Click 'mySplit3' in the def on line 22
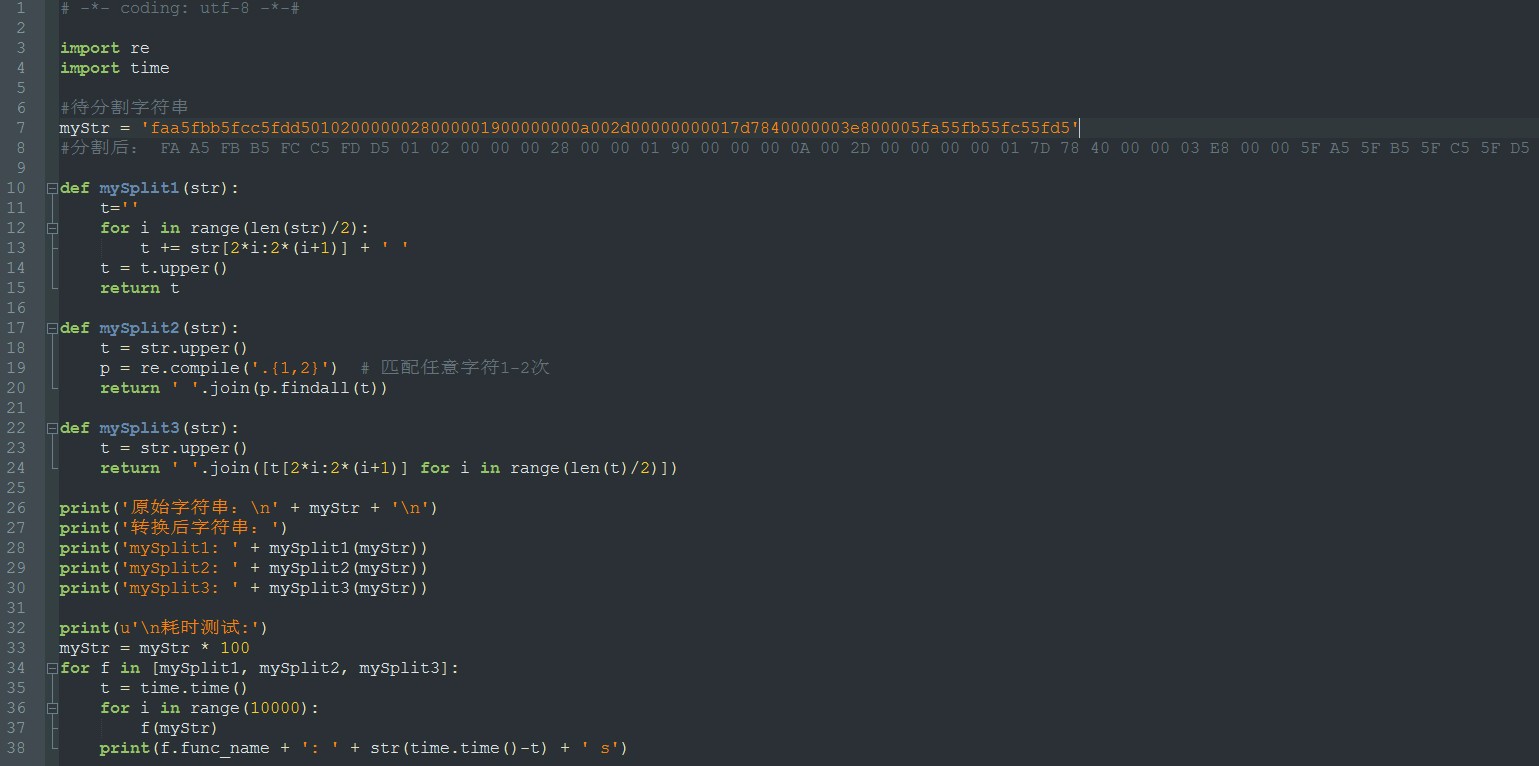1539x766 pixels. [140, 428]
